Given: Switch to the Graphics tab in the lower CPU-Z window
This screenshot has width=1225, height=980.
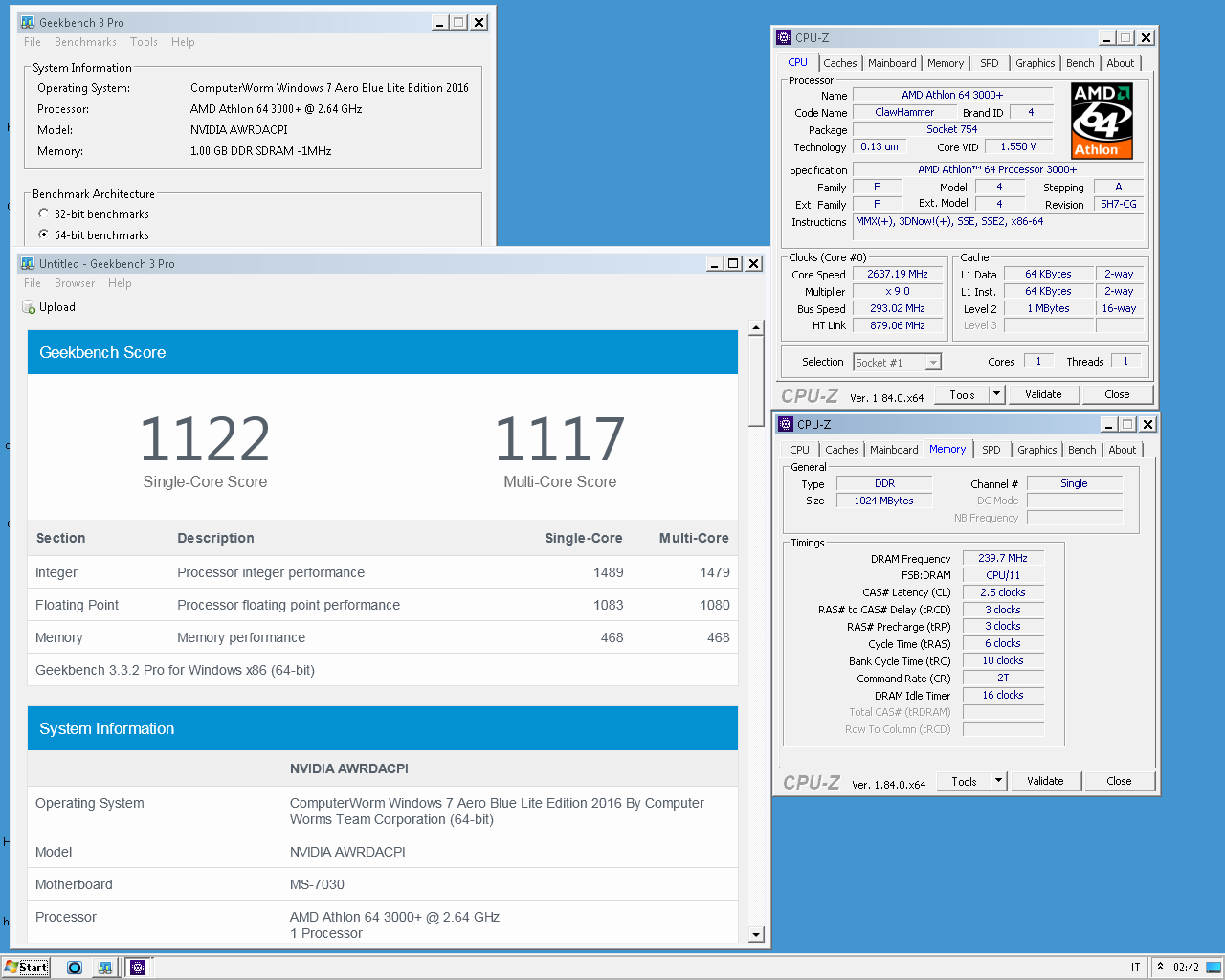Looking at the screenshot, I should [1037, 450].
